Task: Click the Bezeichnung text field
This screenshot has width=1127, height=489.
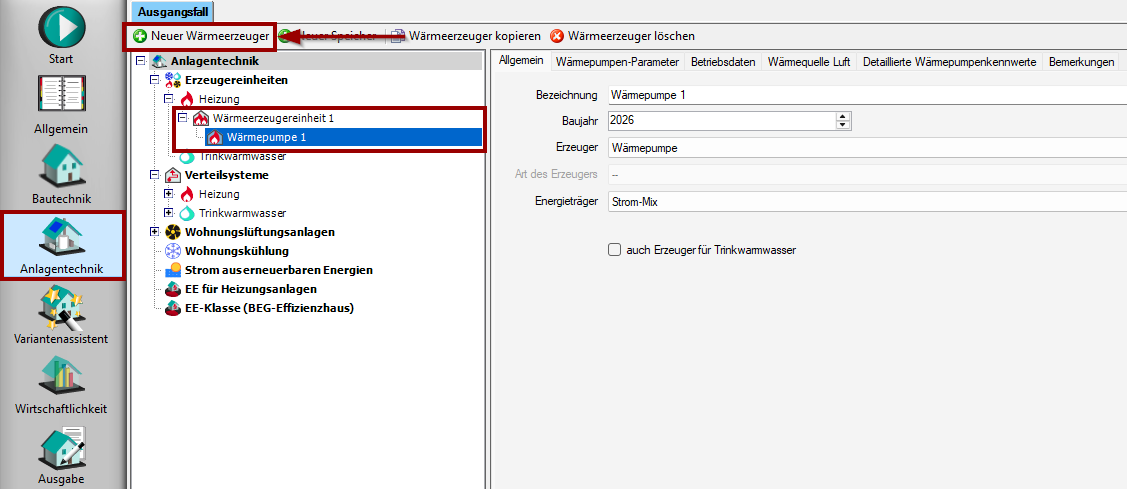Action: 860,95
